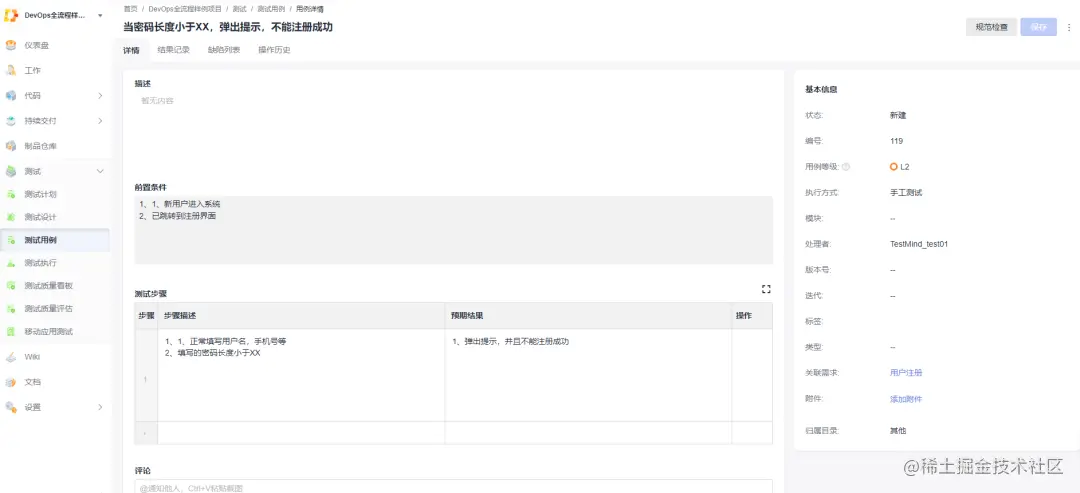Click the 添加附件 link
This screenshot has height=493, width=1080.
(x=906, y=399)
